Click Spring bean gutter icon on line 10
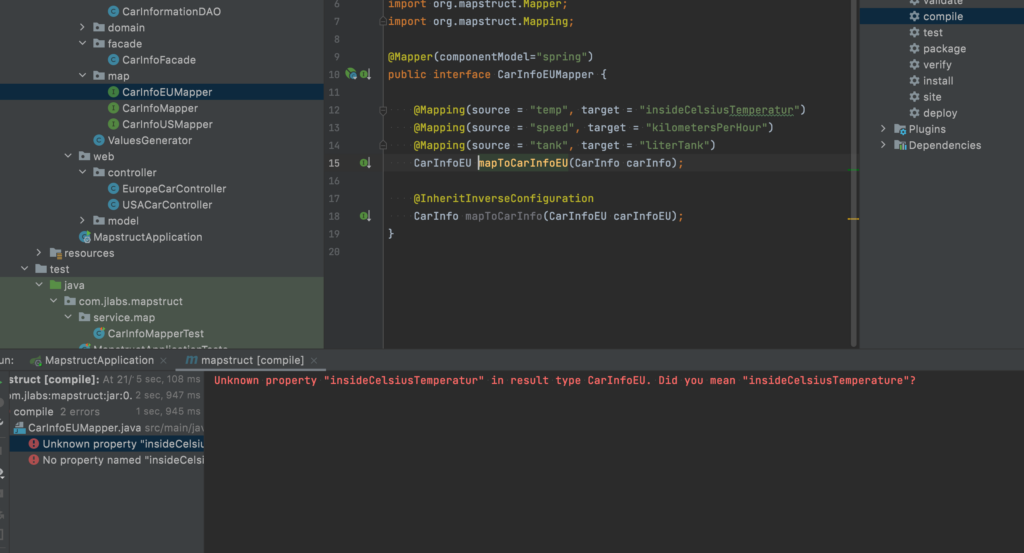The height and width of the screenshot is (553, 1024). click(x=351, y=74)
